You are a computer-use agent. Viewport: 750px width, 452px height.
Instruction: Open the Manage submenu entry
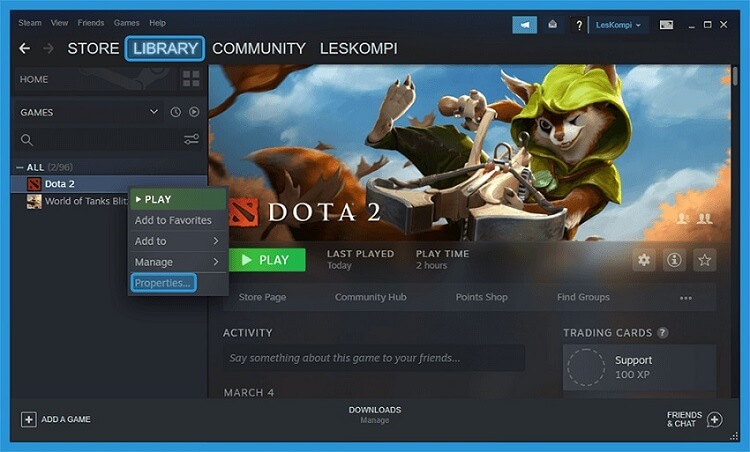coord(177,262)
